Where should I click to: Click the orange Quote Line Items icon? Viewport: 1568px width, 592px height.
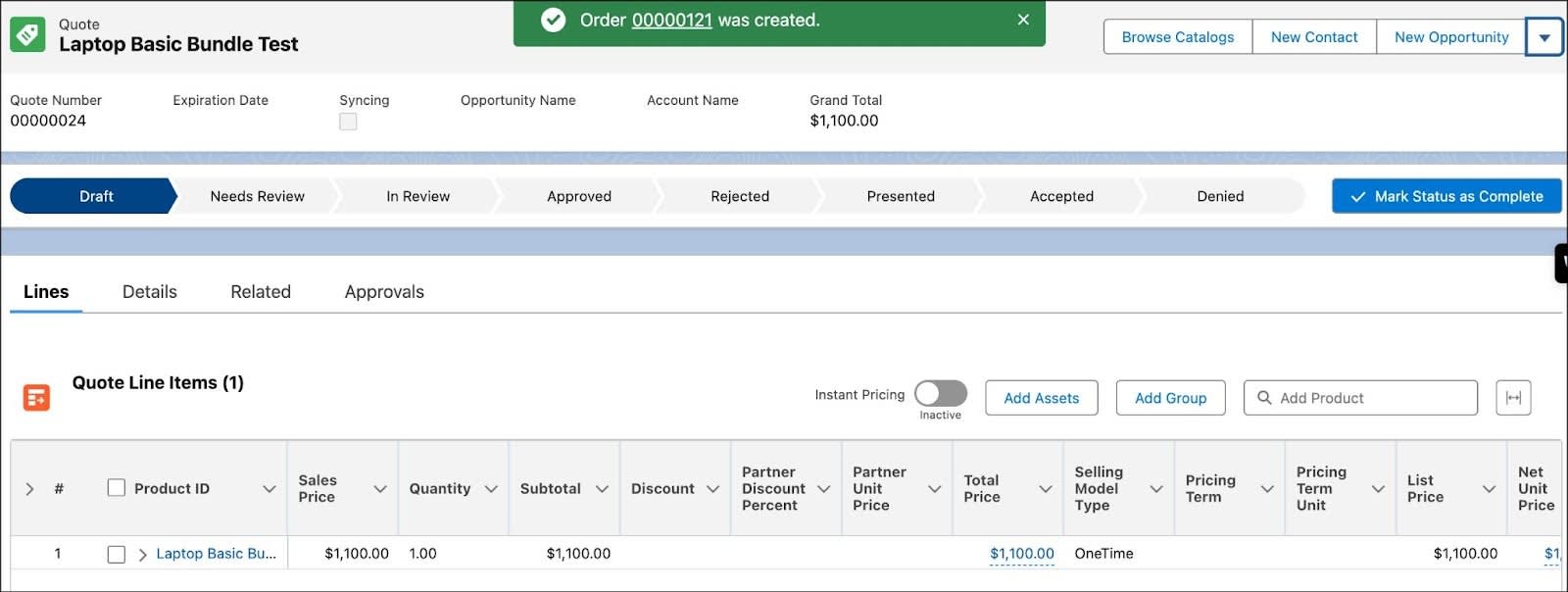pos(36,397)
